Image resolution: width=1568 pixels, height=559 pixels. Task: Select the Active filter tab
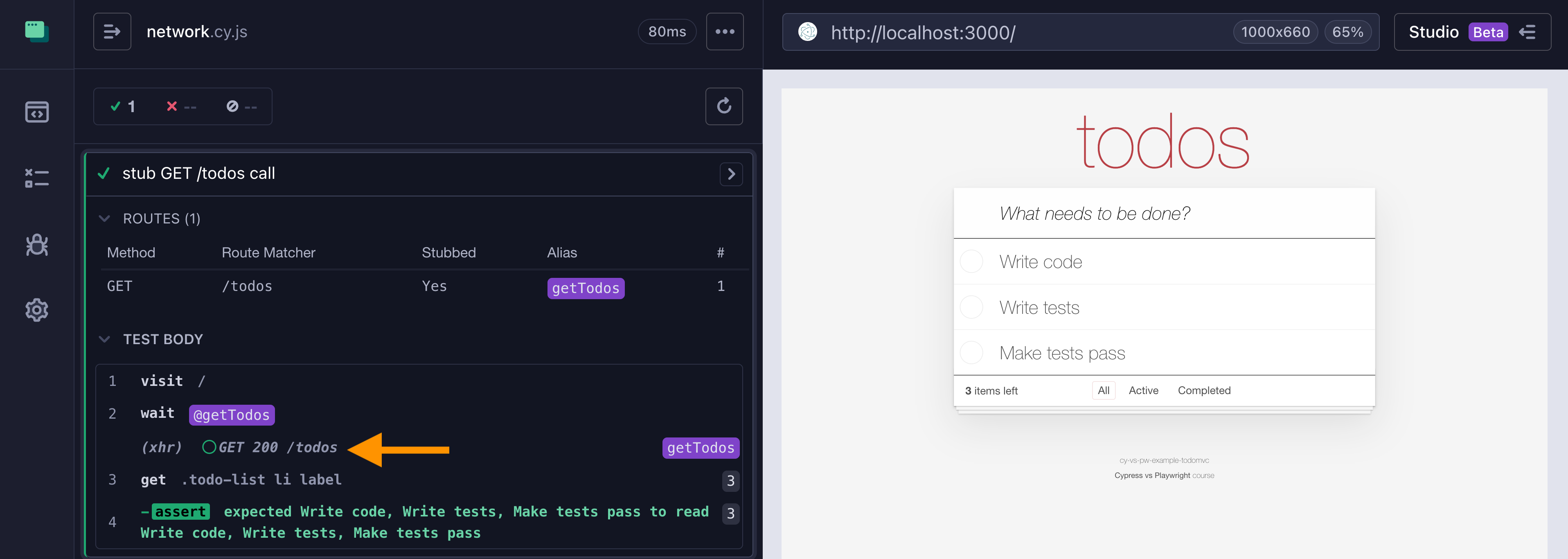click(x=1143, y=390)
